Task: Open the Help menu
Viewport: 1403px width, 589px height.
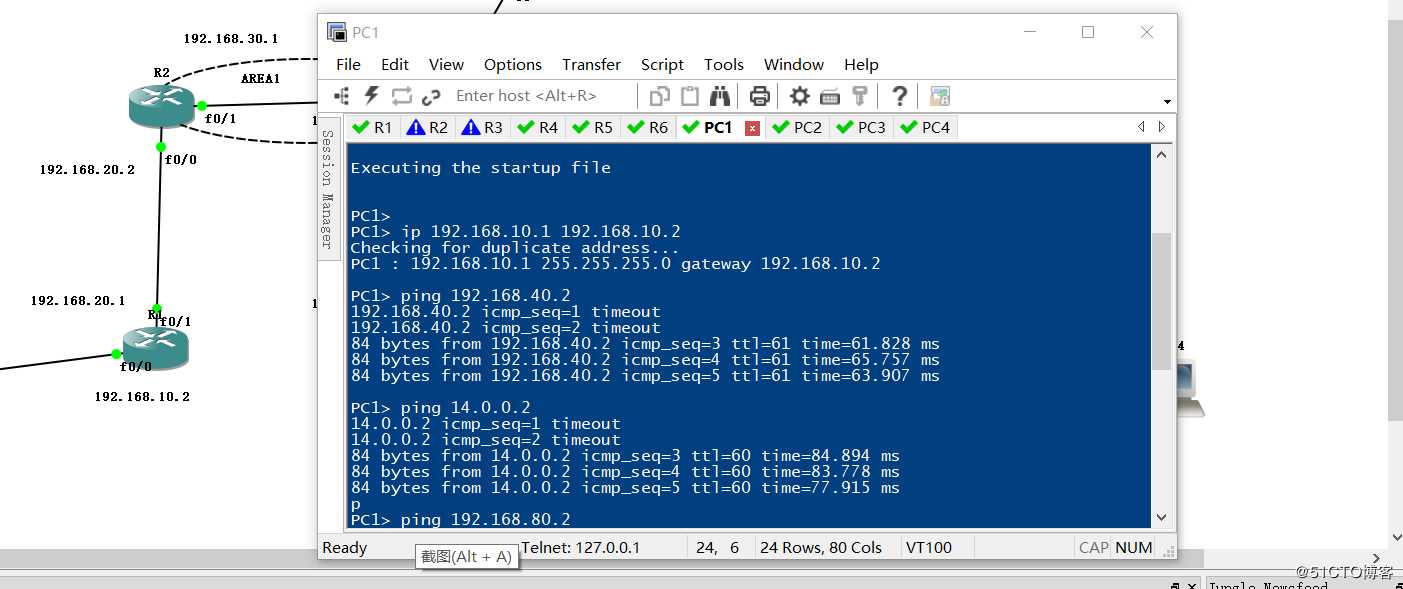Action: (861, 64)
